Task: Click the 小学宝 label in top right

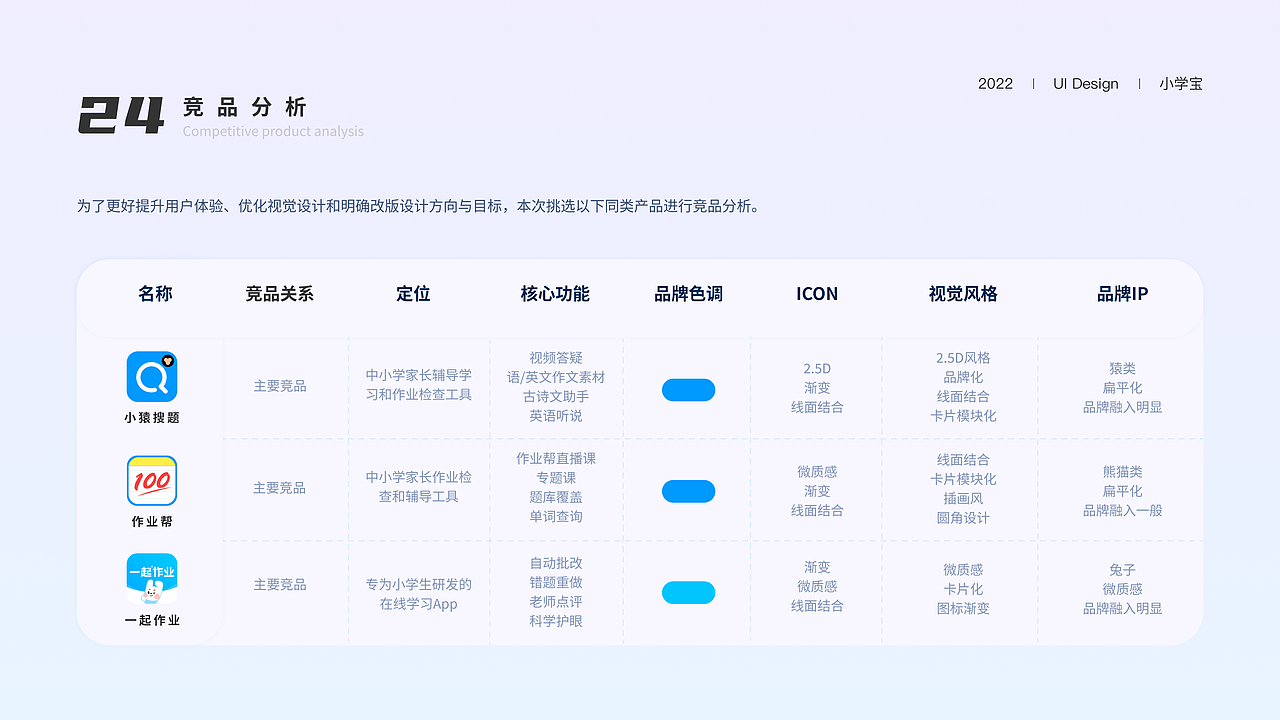Action: [x=1181, y=84]
